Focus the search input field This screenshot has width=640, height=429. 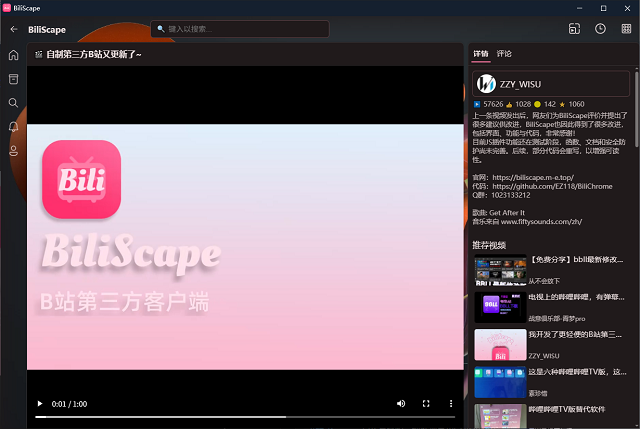coord(240,29)
